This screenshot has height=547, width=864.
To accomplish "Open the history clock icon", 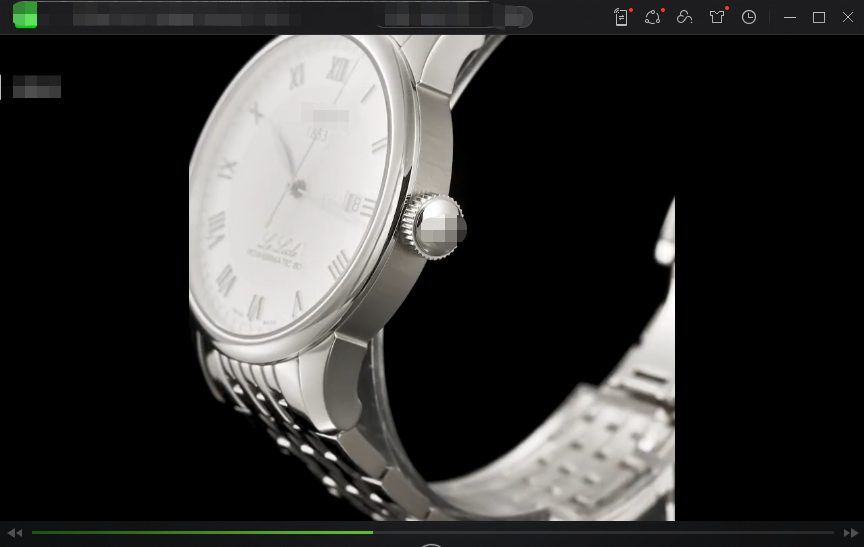I will [749, 17].
